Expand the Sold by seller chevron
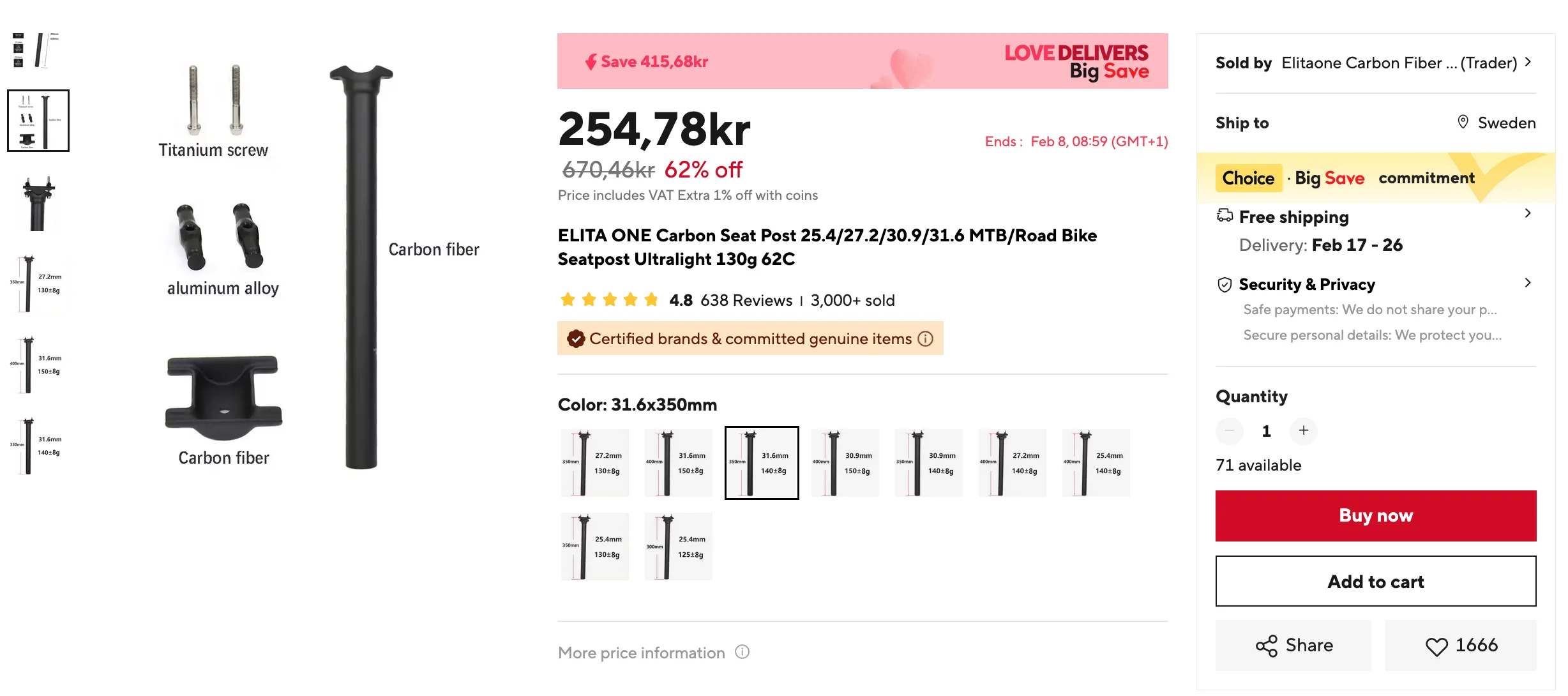Image resolution: width=1568 pixels, height=696 pixels. [1528, 62]
